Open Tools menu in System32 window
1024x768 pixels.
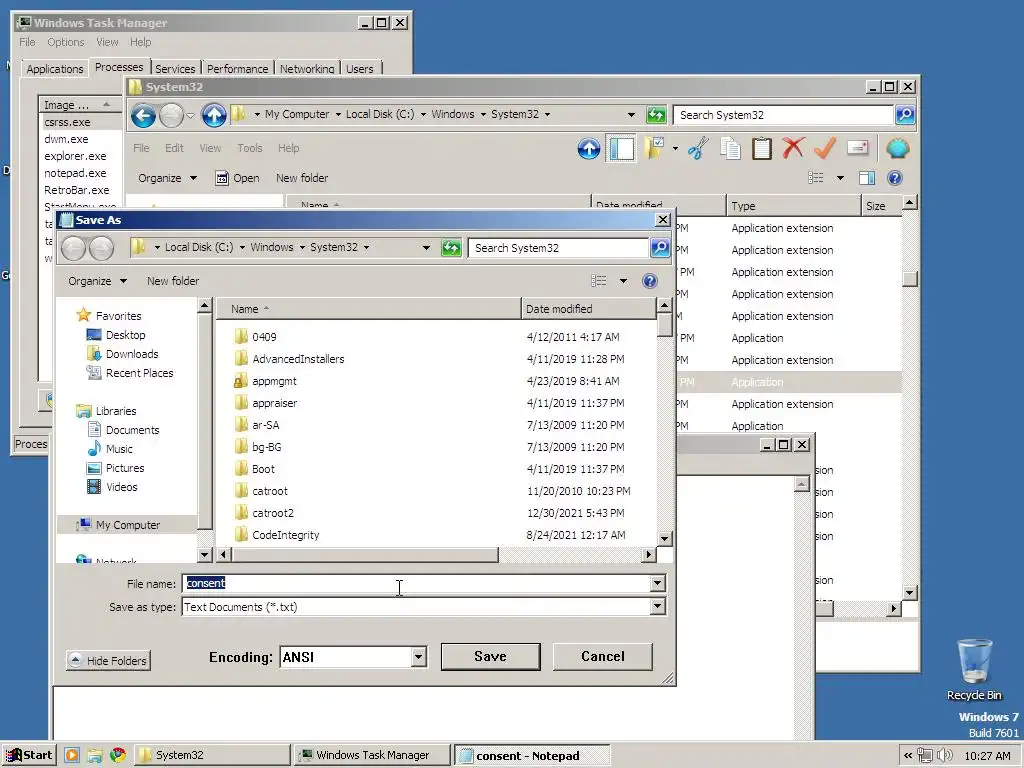[x=249, y=148]
